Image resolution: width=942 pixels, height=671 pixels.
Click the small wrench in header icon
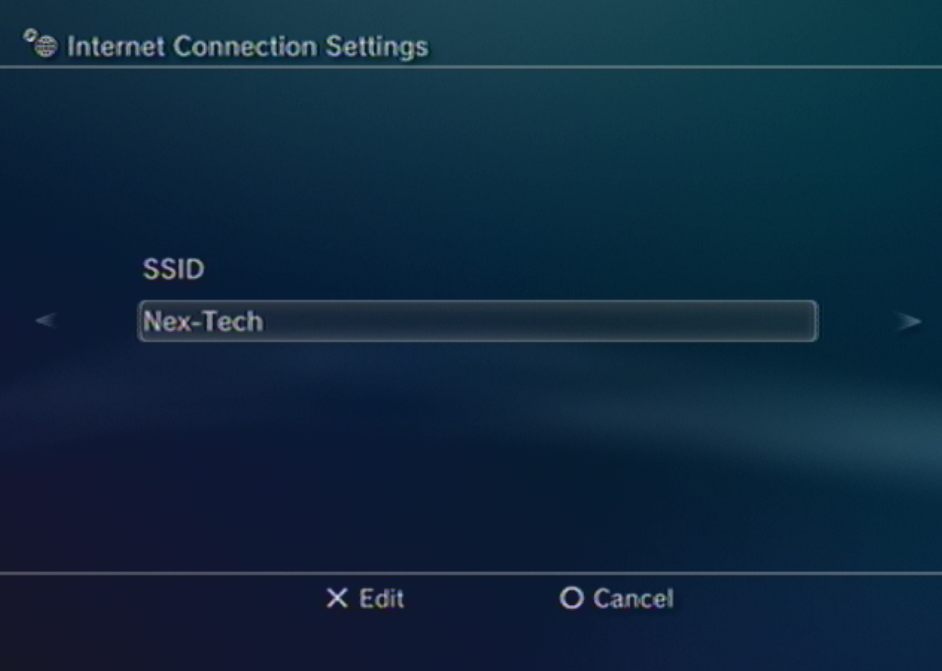click(x=29, y=35)
